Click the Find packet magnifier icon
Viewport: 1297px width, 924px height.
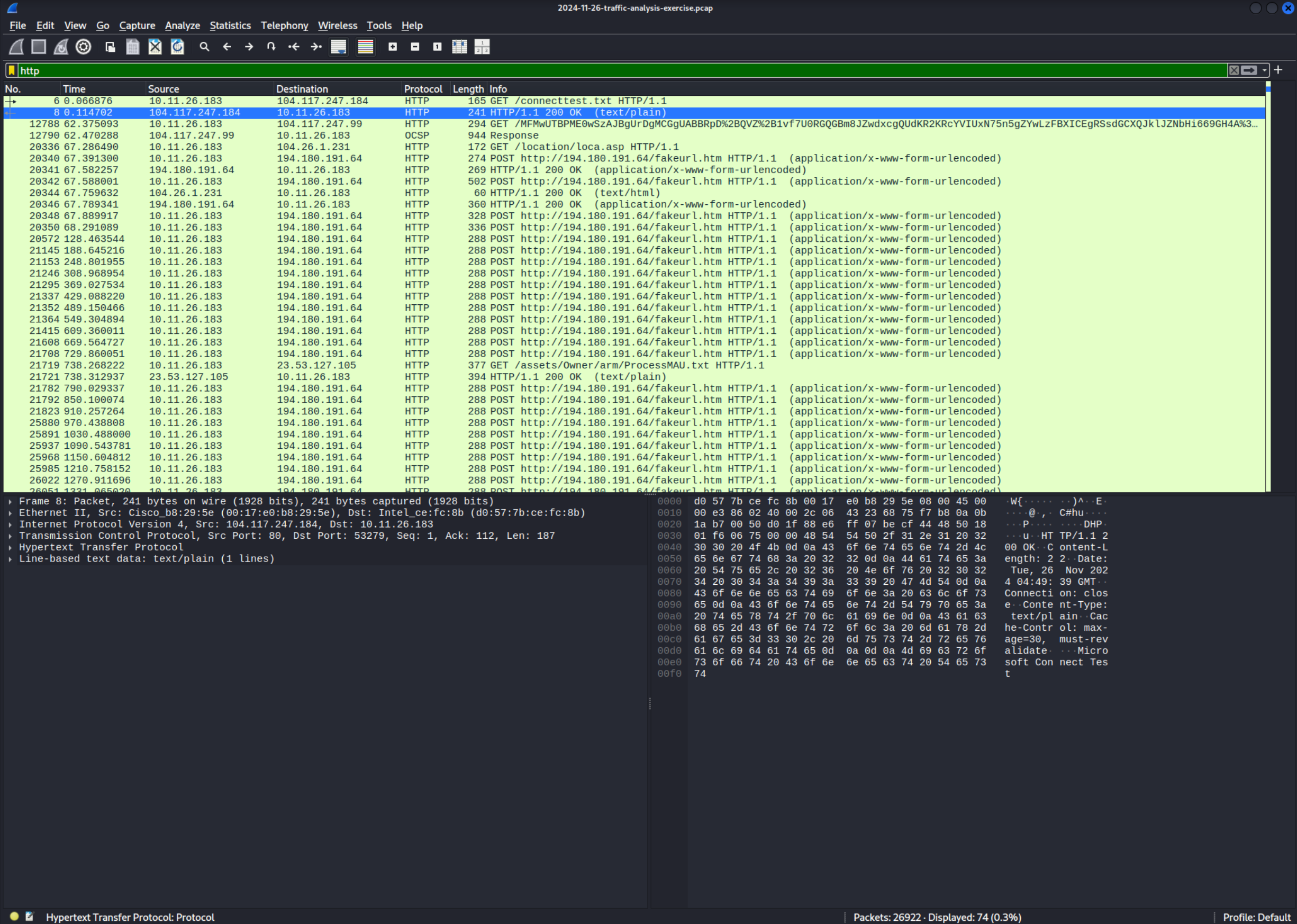[x=204, y=47]
